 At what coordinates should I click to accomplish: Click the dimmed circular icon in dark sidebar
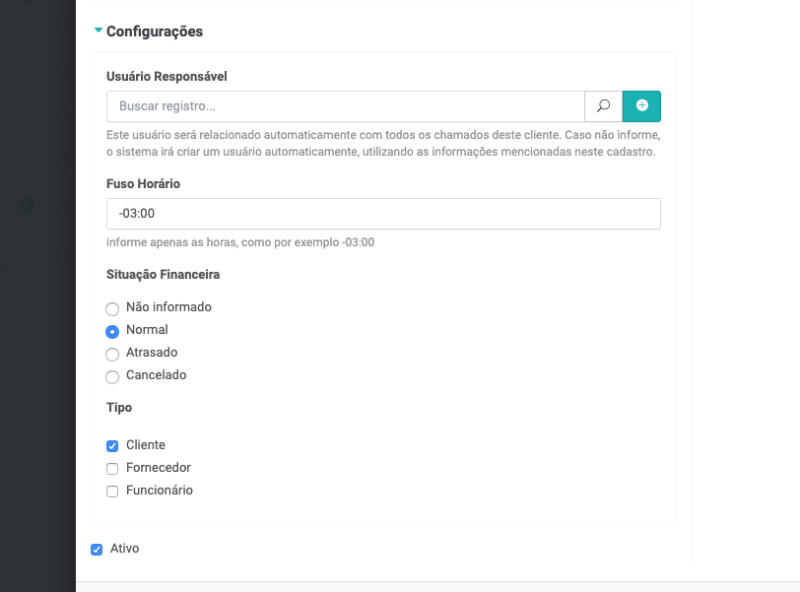click(x=28, y=205)
